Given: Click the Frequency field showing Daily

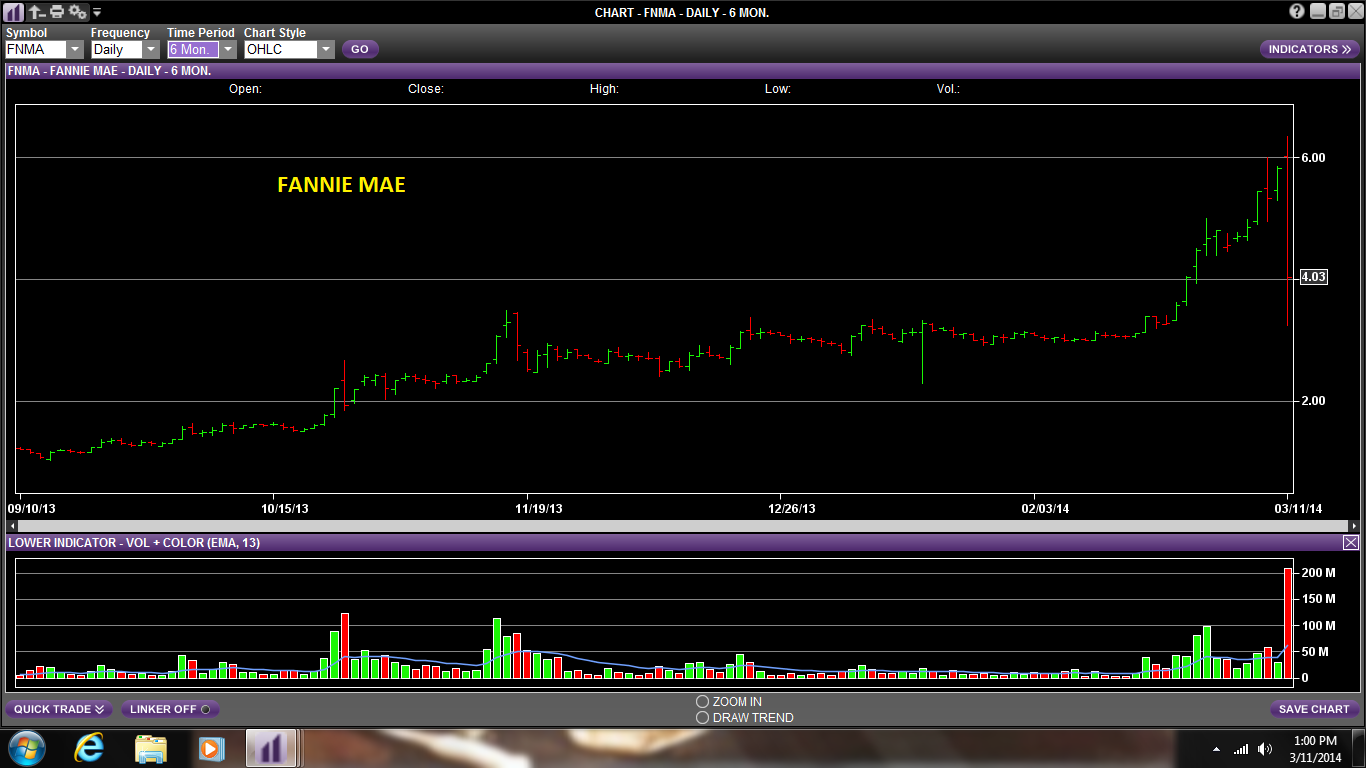Looking at the screenshot, I should (116, 49).
